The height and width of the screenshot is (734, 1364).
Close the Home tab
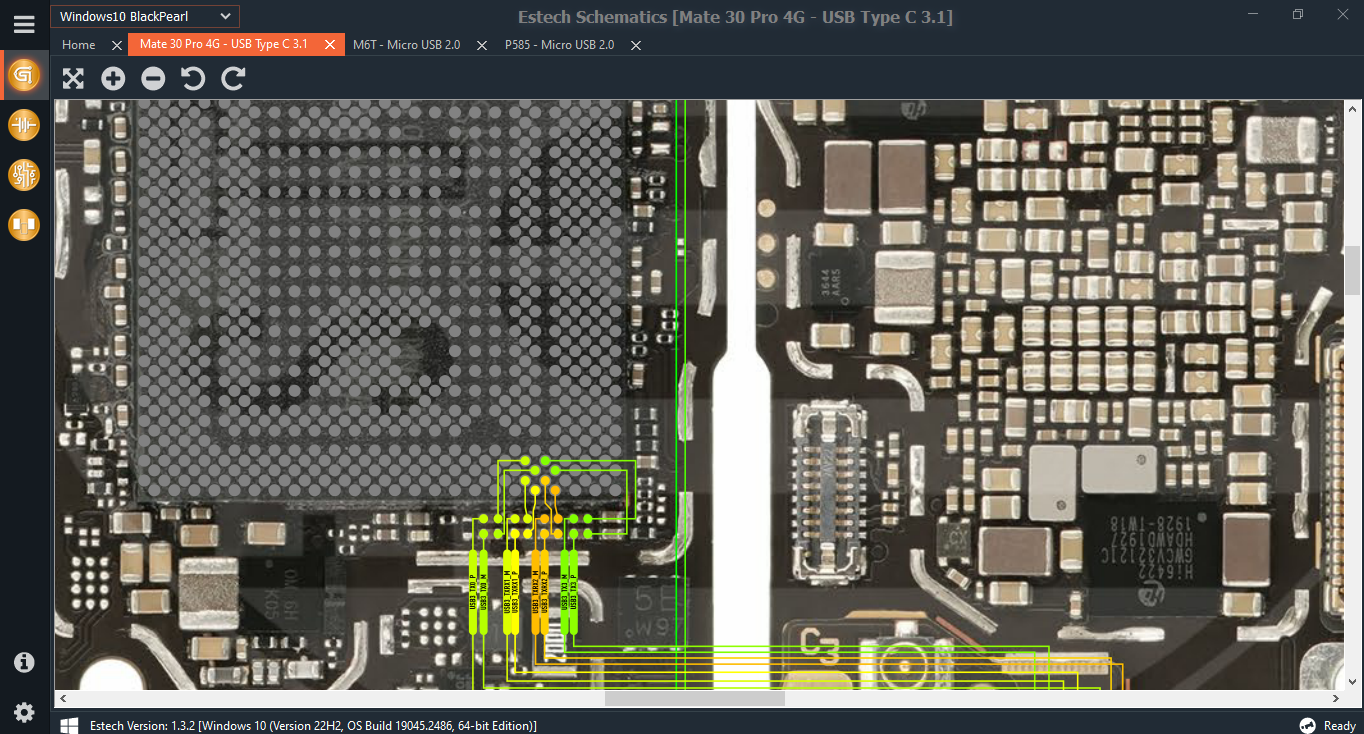[117, 45]
